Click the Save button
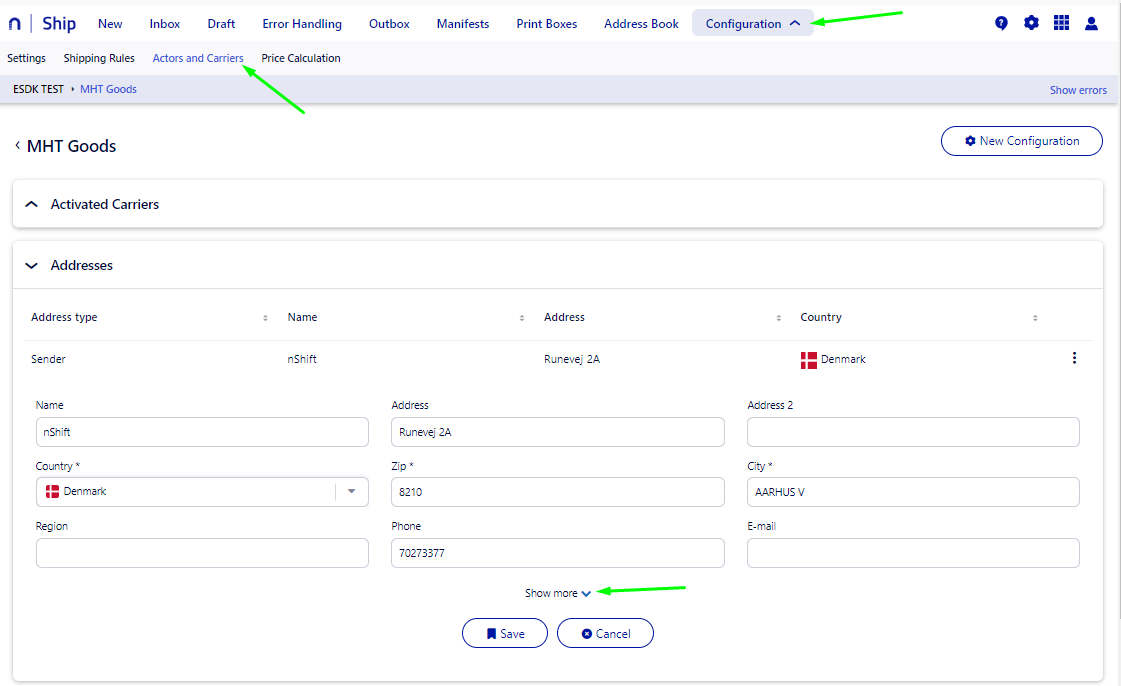Viewport: 1121px width, 686px height. point(505,633)
